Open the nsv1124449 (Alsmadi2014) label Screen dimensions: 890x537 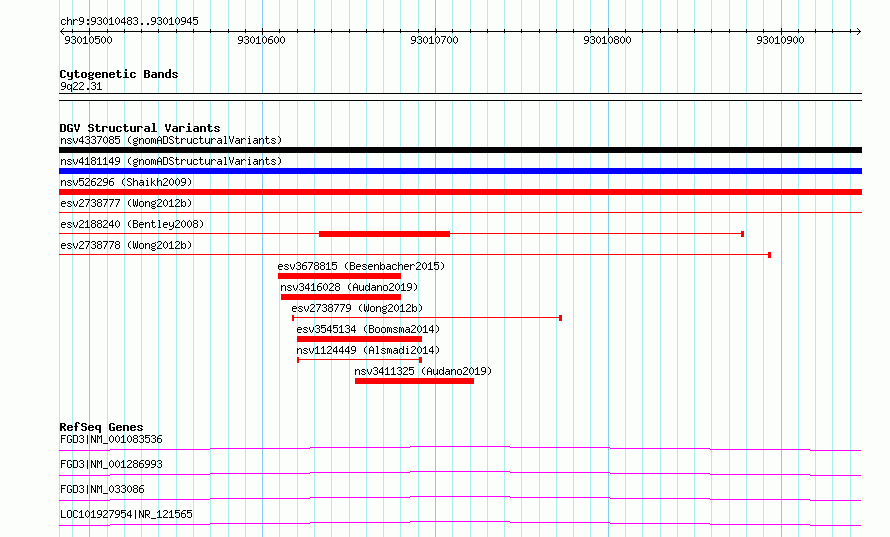click(368, 350)
